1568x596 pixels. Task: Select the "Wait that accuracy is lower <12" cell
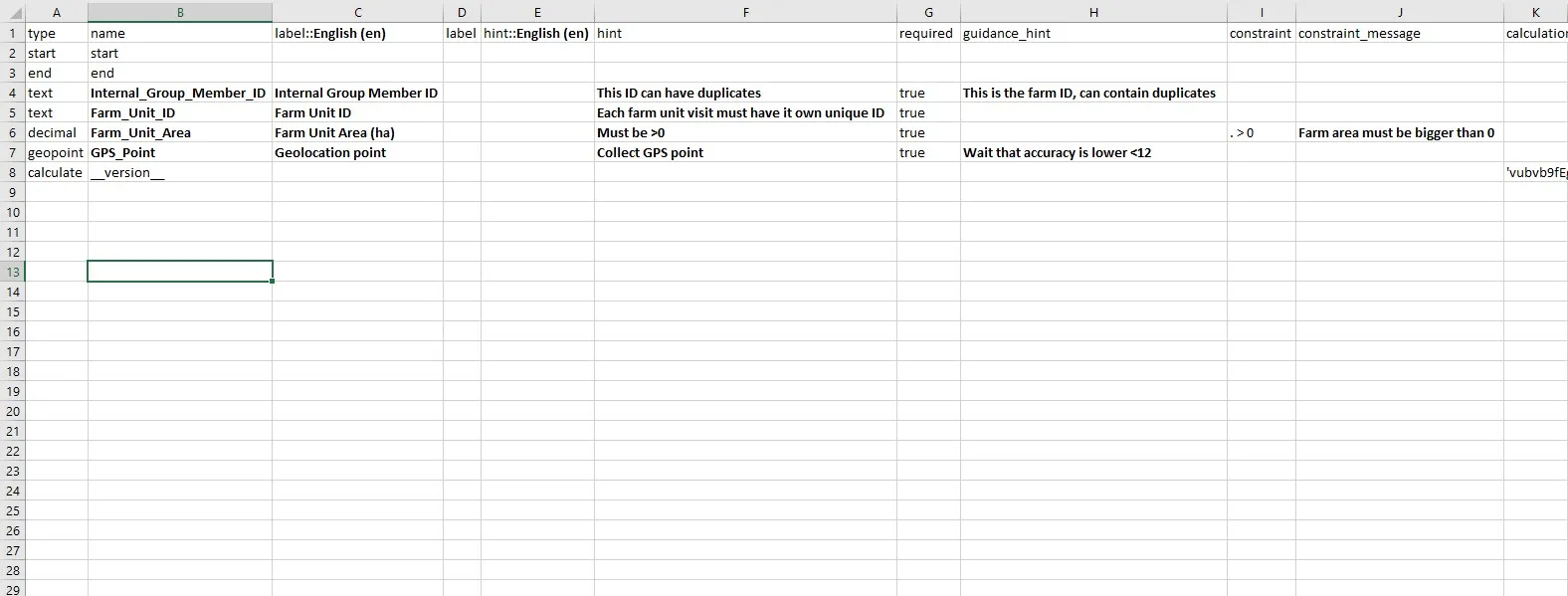pos(1057,152)
